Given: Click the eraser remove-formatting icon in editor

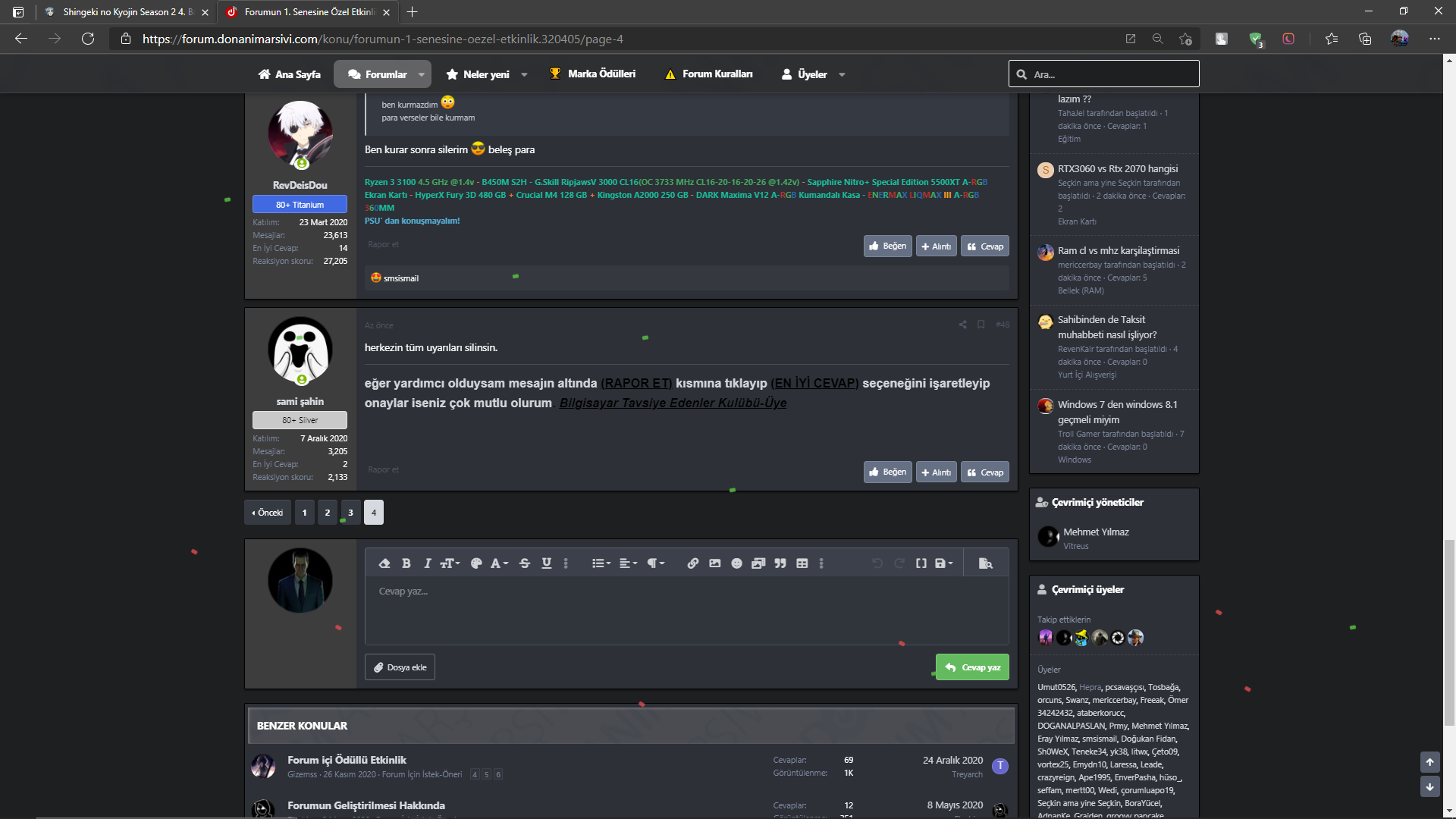Looking at the screenshot, I should tap(384, 563).
